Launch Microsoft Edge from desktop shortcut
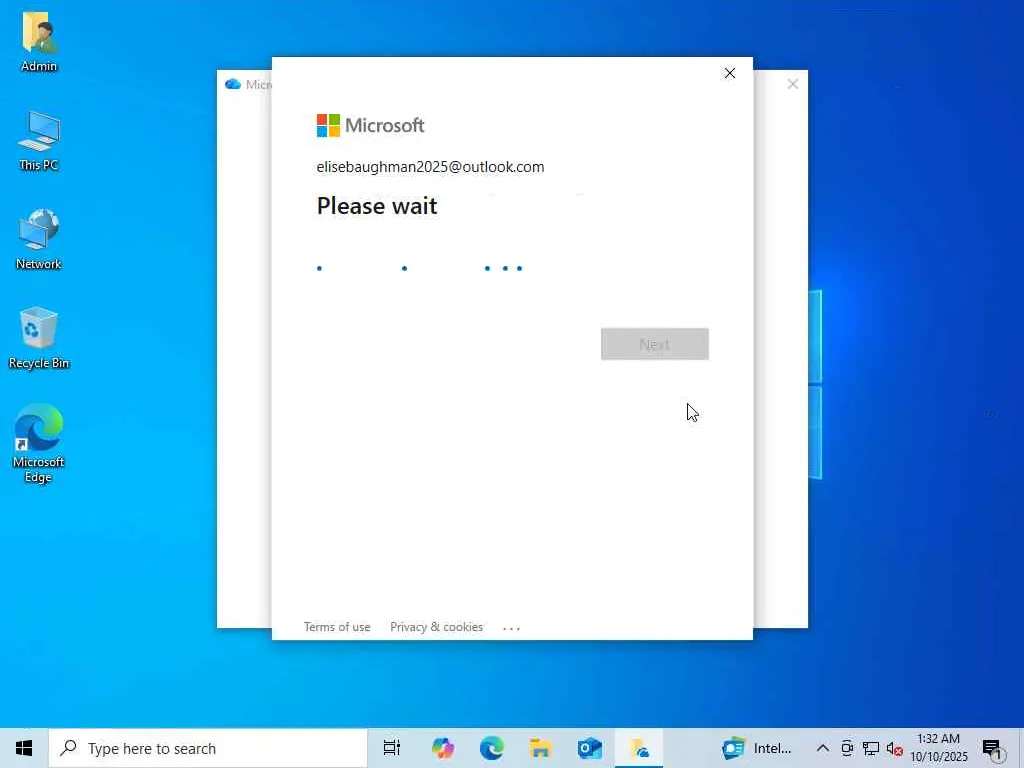This screenshot has height=768, width=1024. point(39,444)
